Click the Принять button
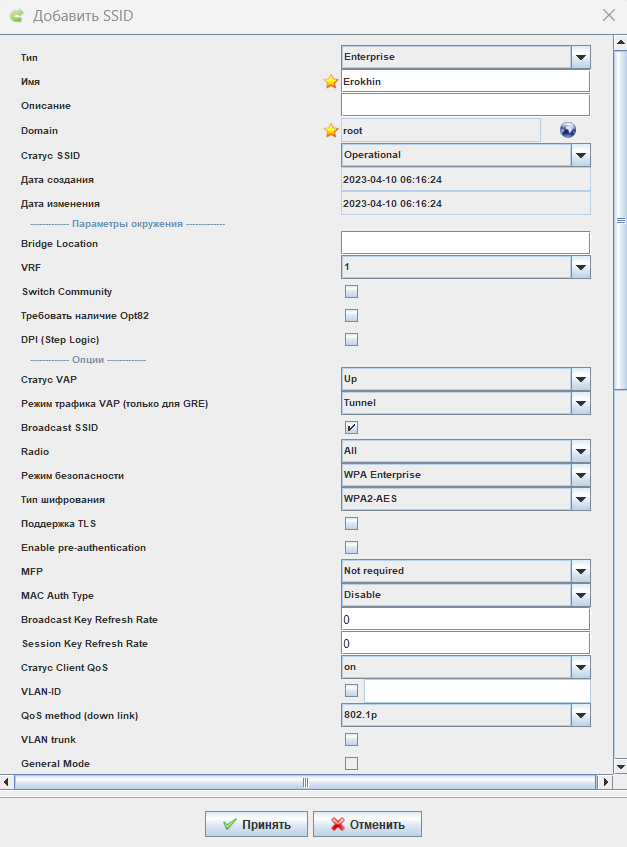 (257, 824)
